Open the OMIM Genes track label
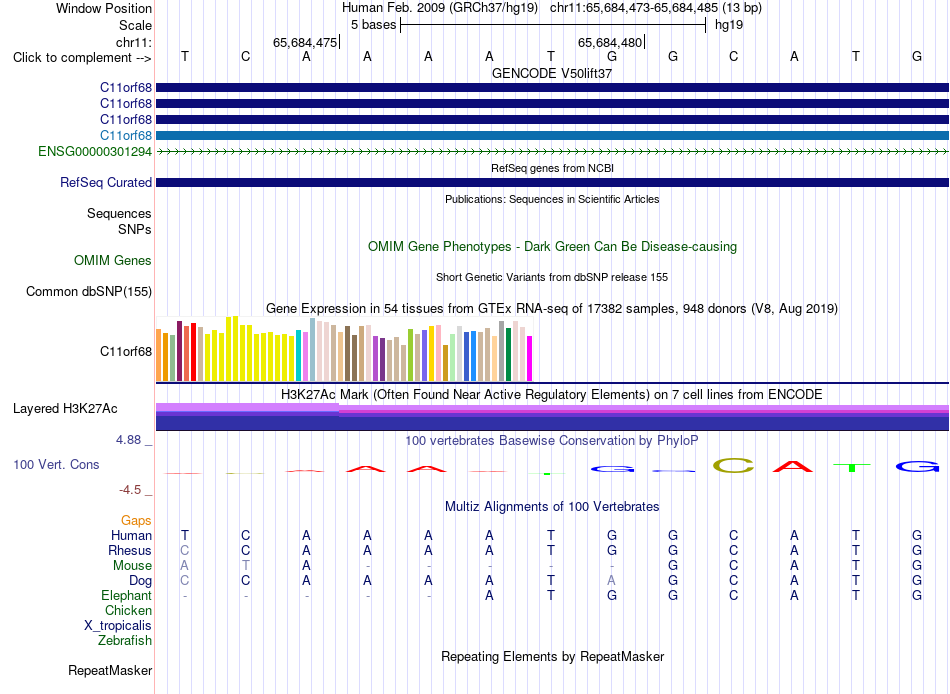Viewport: 950px width, 694px height. click(113, 261)
